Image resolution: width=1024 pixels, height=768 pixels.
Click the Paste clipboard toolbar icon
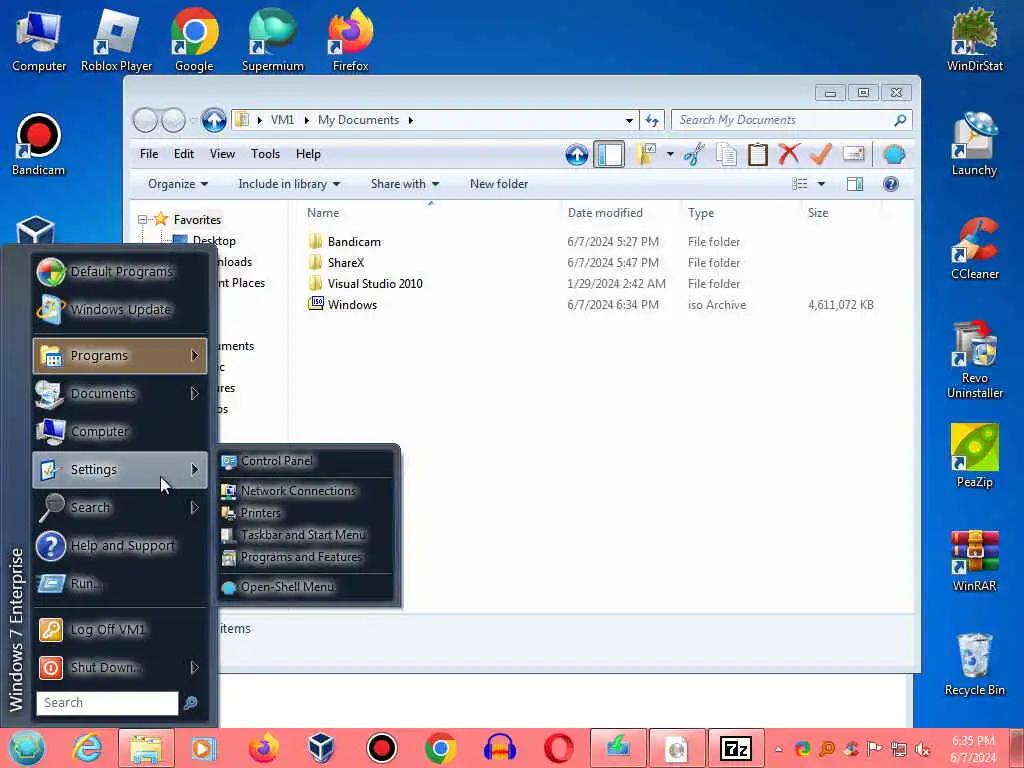pos(758,155)
